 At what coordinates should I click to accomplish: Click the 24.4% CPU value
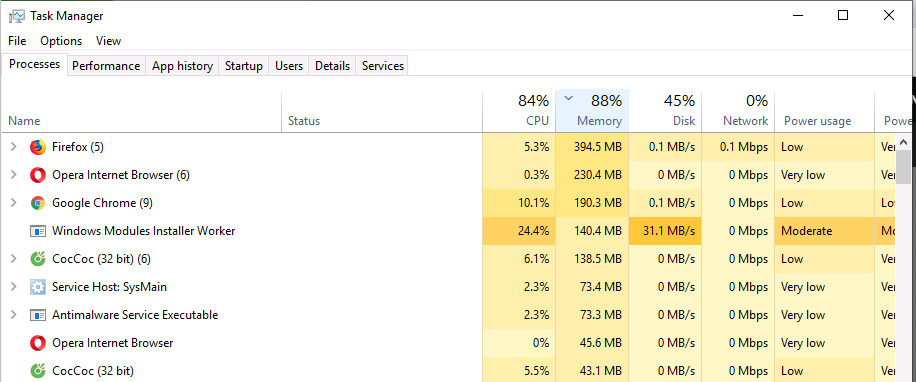point(533,231)
